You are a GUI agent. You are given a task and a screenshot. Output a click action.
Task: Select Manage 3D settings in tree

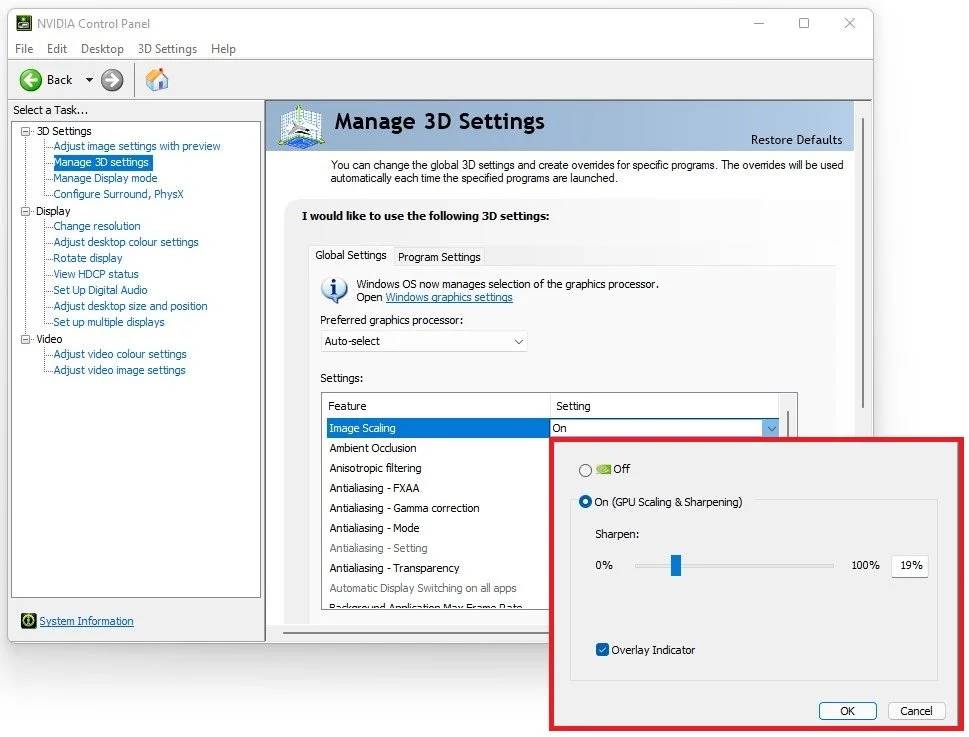coord(101,162)
